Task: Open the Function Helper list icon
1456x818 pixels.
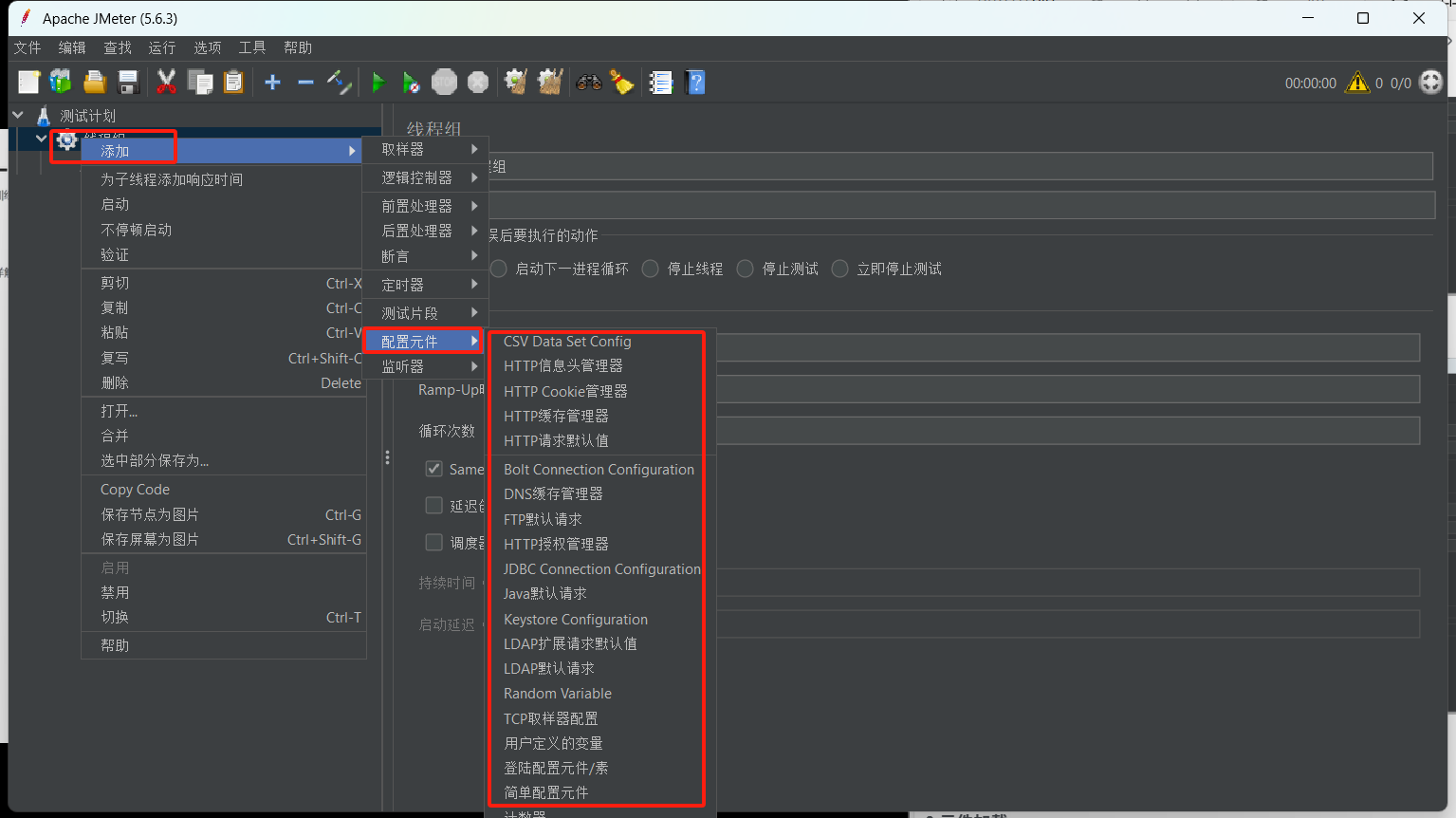Action: pos(661,83)
